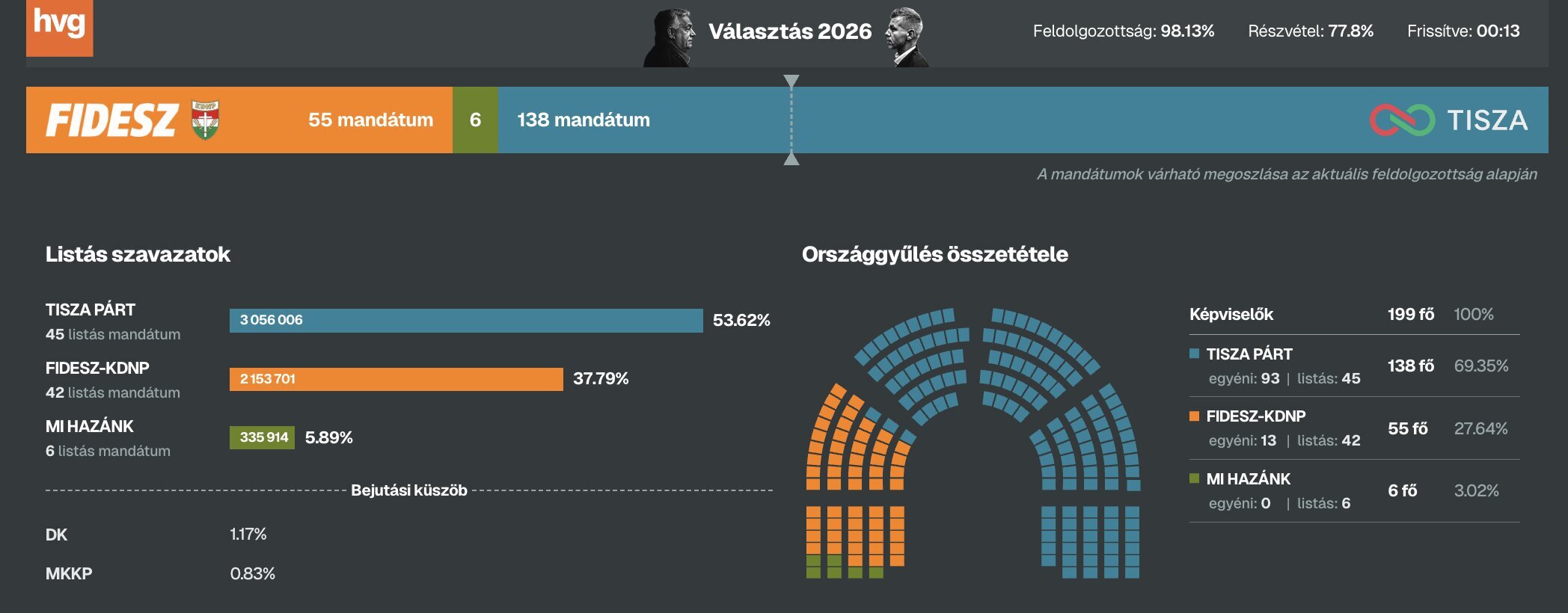Click the bottom majority threshold triangle marker
The height and width of the screenshot is (613, 1568).
click(791, 158)
